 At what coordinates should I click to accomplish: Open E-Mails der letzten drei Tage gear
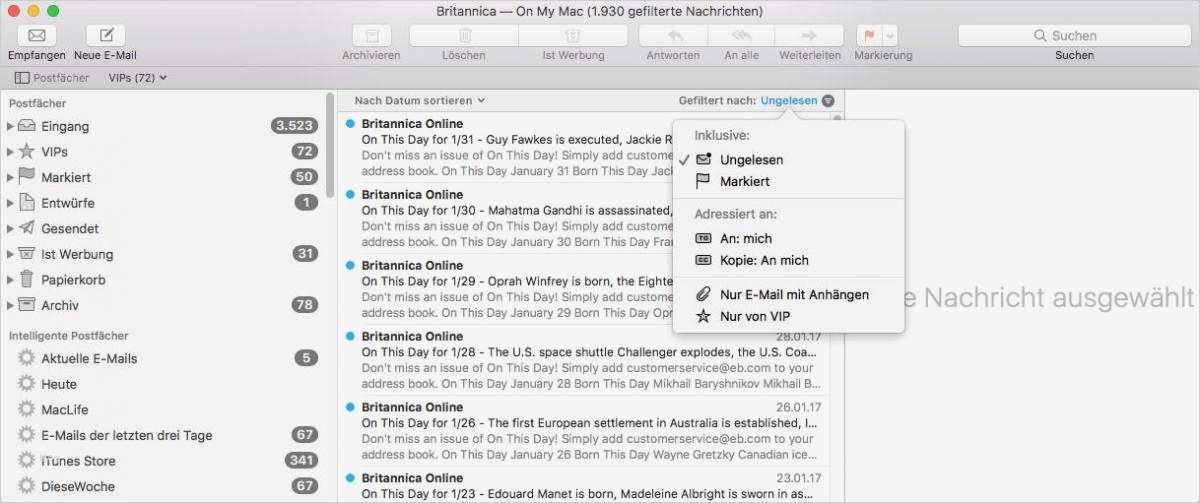pyautogui.click(x=26, y=435)
